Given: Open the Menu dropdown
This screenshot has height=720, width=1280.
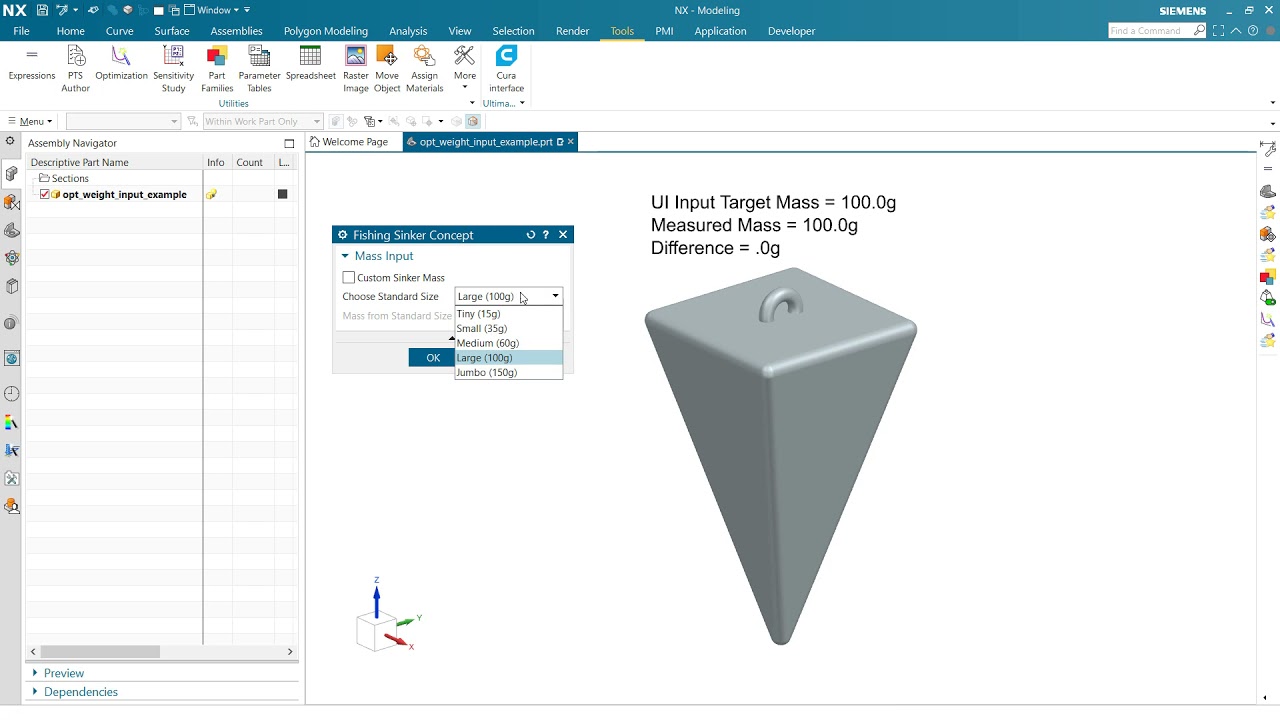Looking at the screenshot, I should pyautogui.click(x=30, y=121).
